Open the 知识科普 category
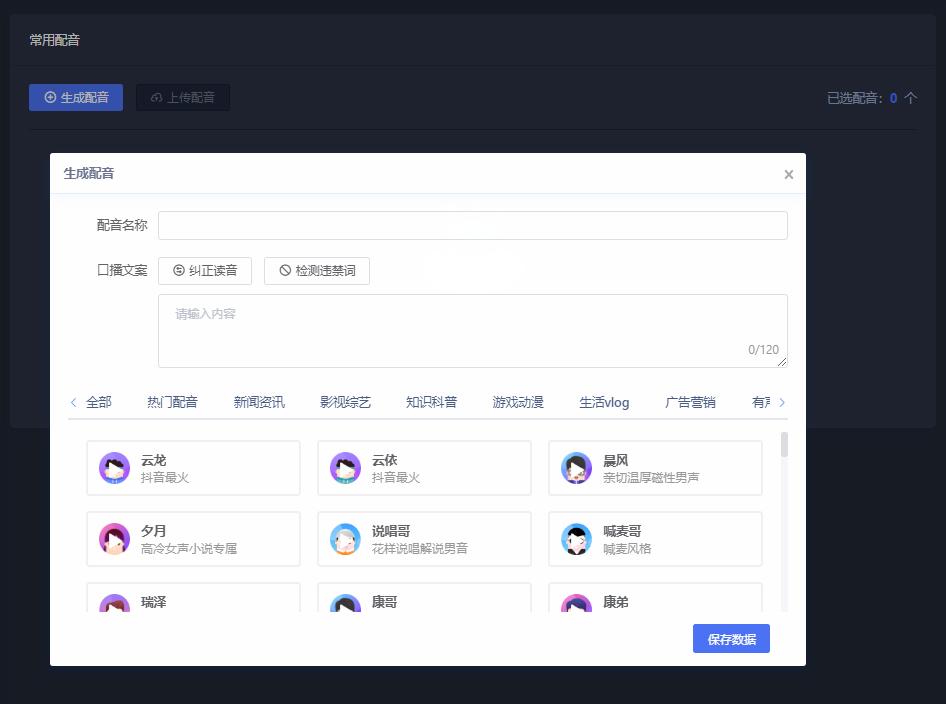Screen dimensions: 946x704 (x=432, y=401)
